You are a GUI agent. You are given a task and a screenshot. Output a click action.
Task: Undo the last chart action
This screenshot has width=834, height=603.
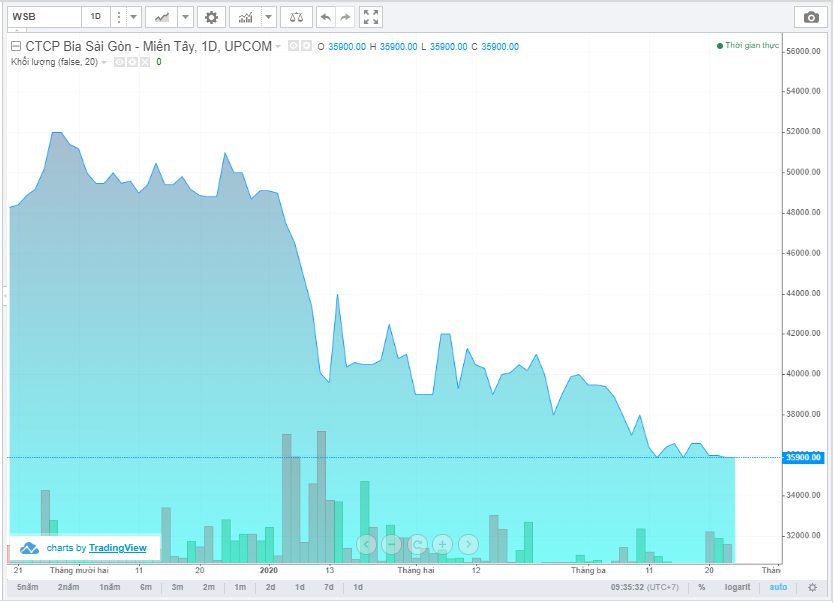326,17
